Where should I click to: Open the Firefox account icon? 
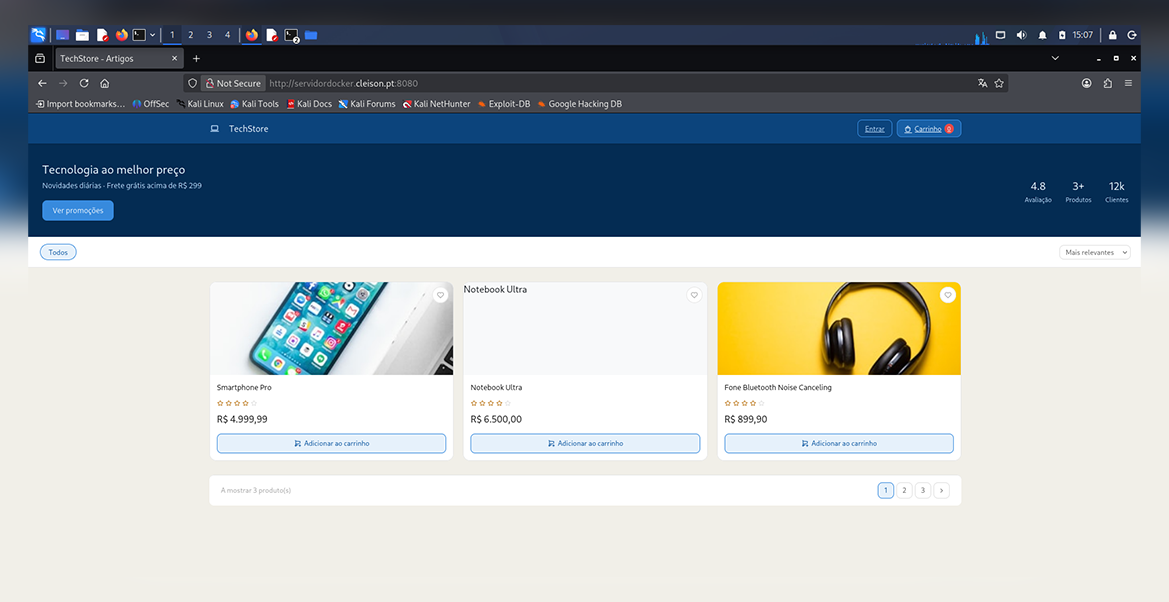[1086, 84]
